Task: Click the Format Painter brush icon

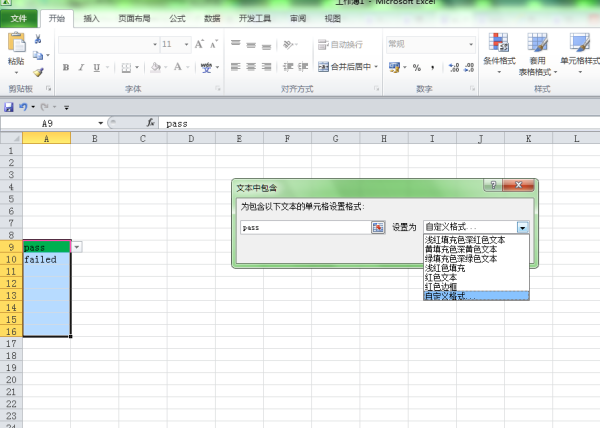Action: click(x=38, y=72)
